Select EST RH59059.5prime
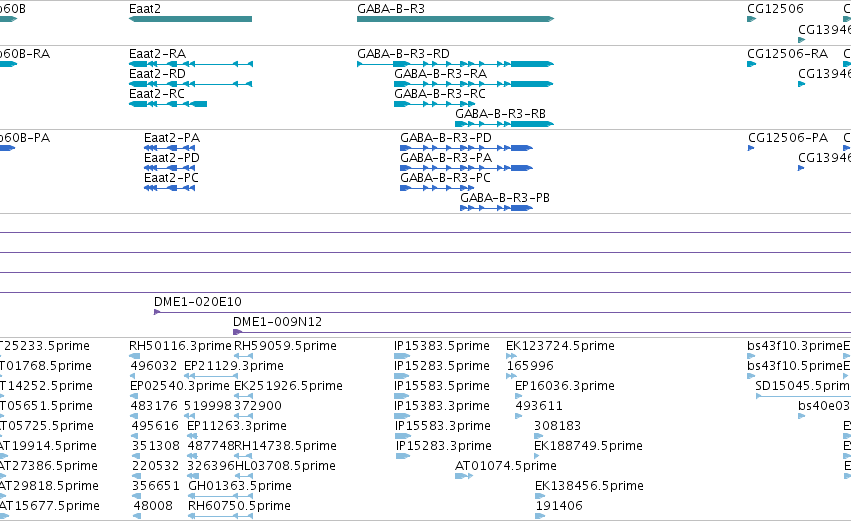 [285, 346]
